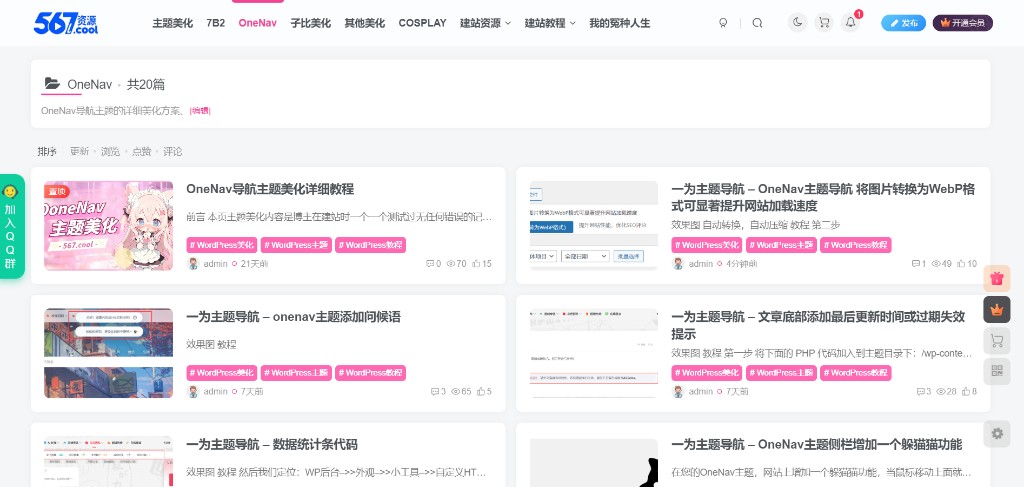
Task: Open the WebP conversion post title
Action: [x=823, y=198]
